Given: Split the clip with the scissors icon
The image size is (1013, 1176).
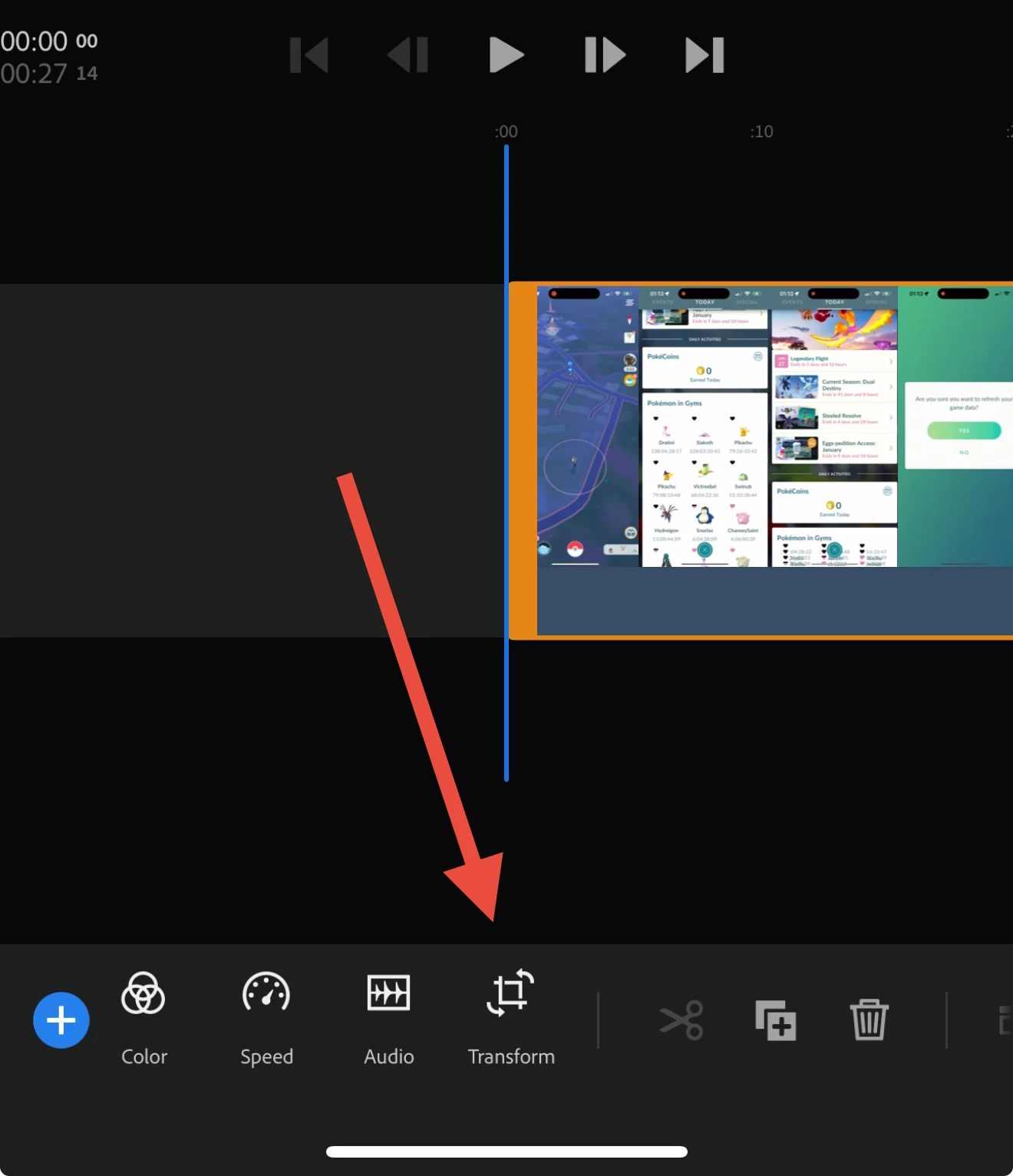Looking at the screenshot, I should (x=681, y=1020).
